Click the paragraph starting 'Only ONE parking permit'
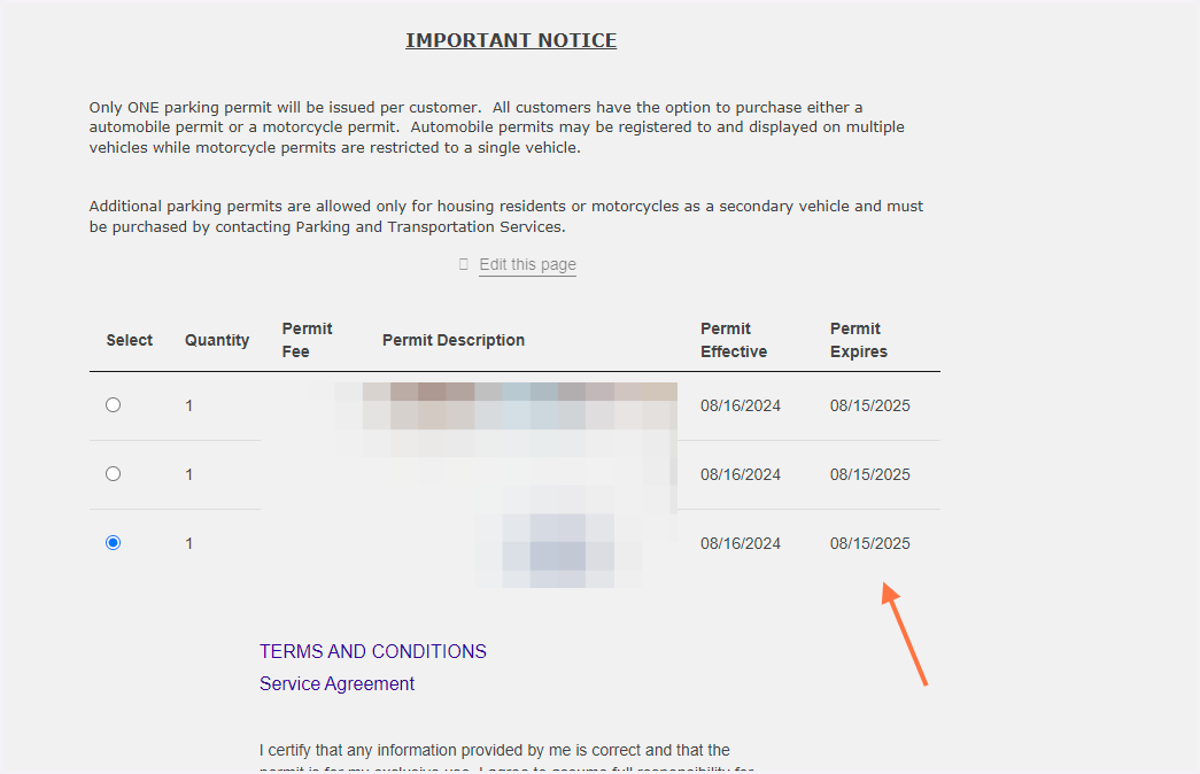1200x774 pixels. [x=497, y=127]
